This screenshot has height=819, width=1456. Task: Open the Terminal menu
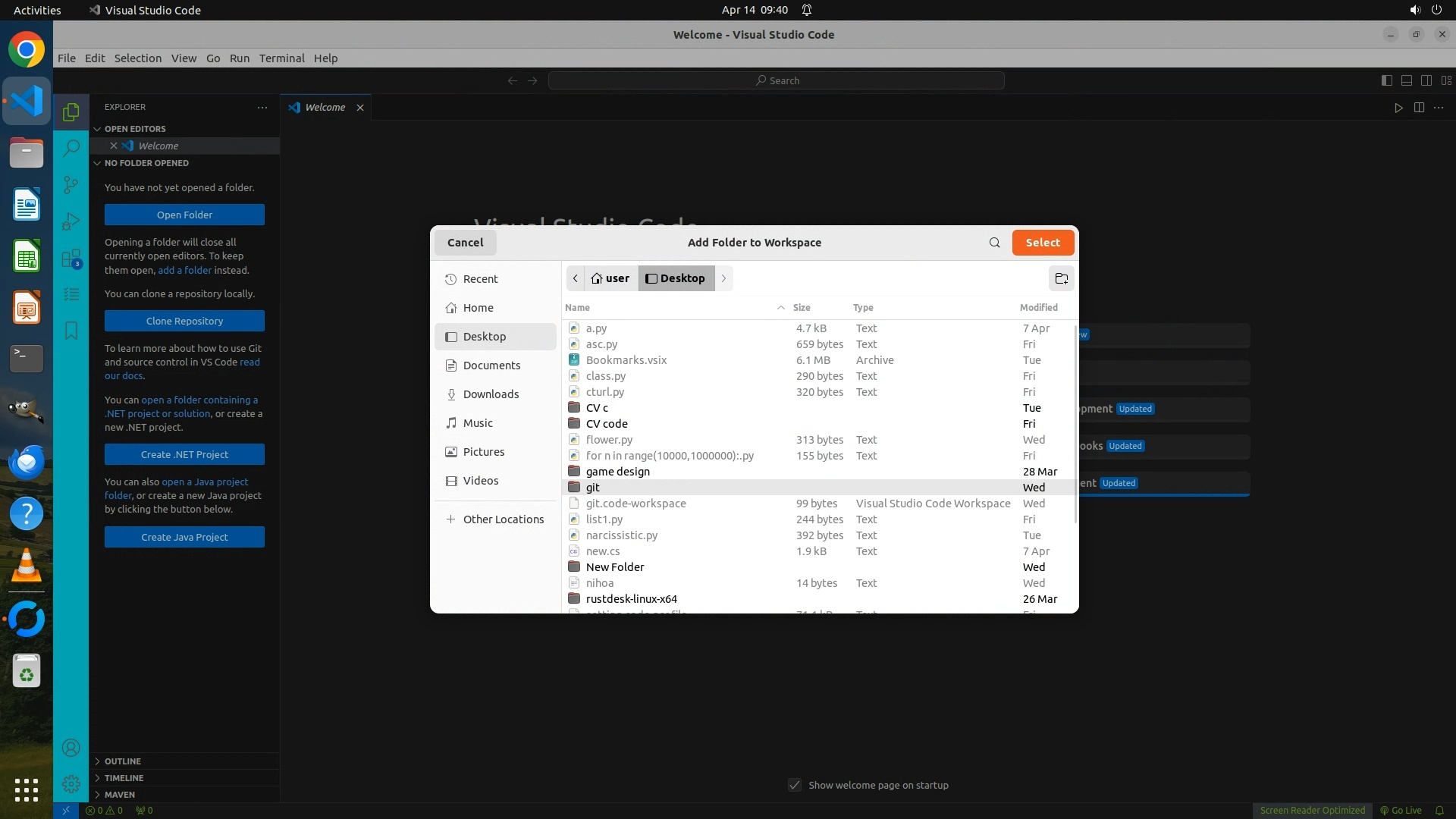click(x=281, y=58)
